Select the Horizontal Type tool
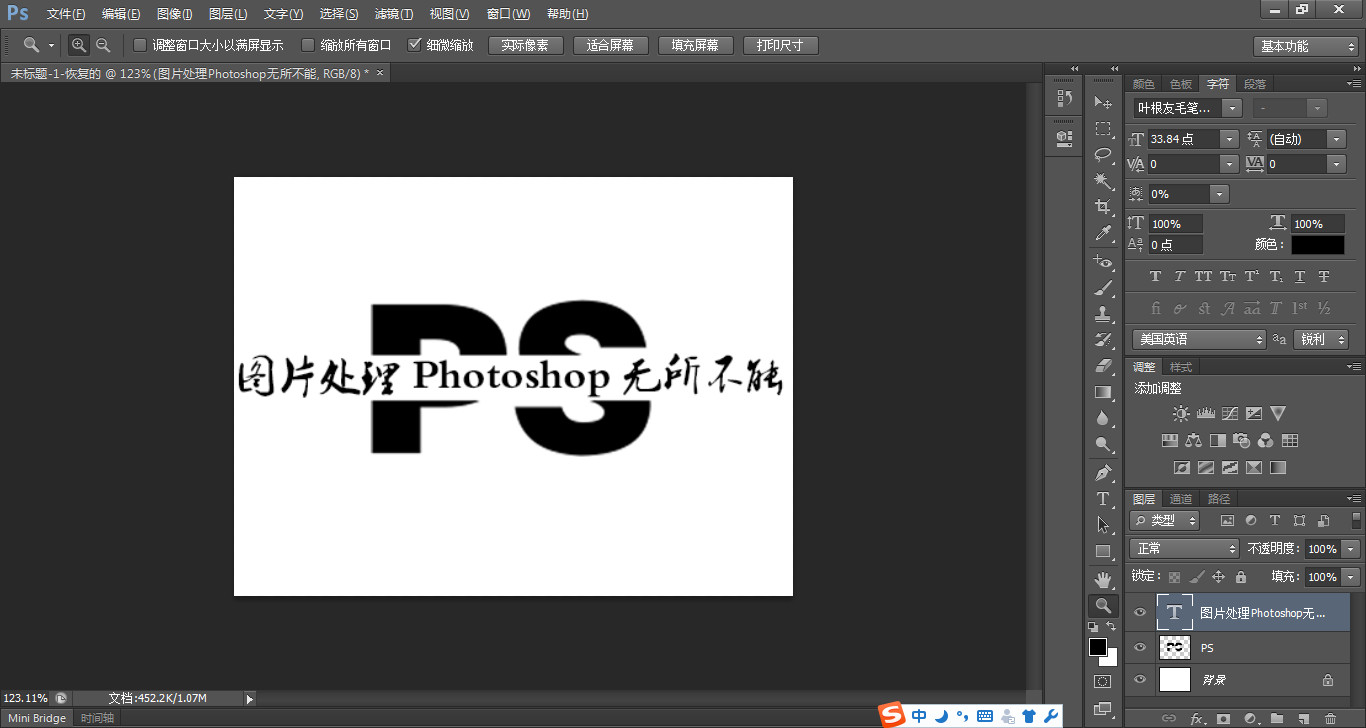Viewport: 1366px width, 728px height. [1103, 498]
